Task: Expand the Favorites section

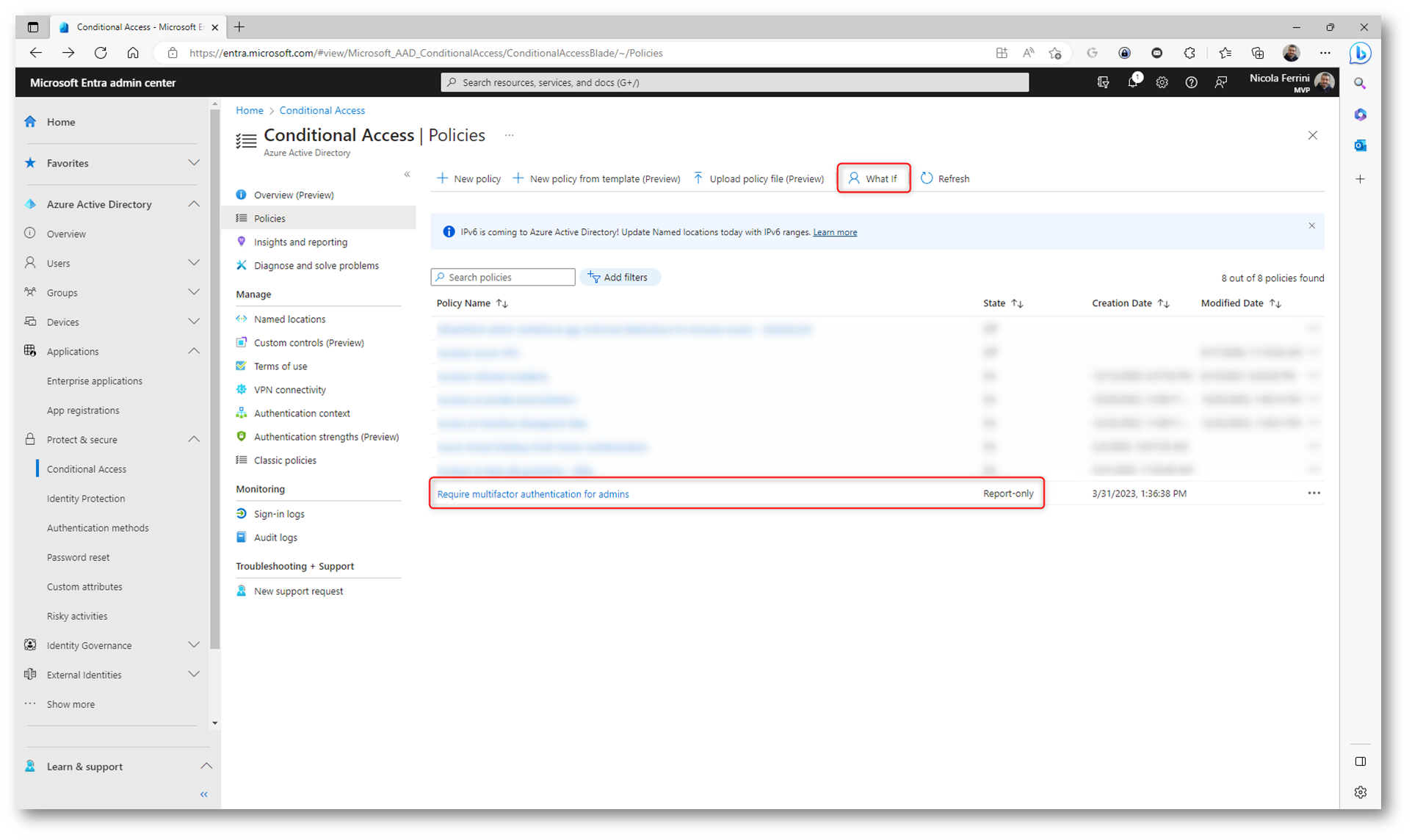Action: pos(194,163)
